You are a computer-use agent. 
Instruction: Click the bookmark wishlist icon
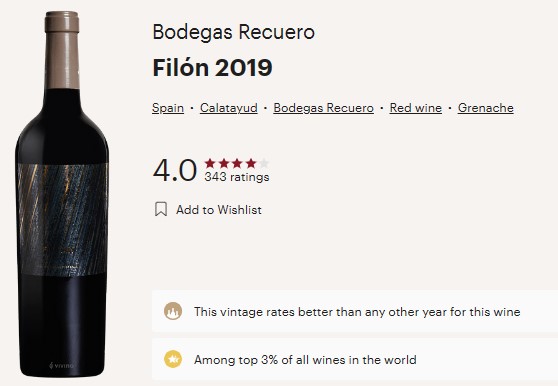coord(161,209)
